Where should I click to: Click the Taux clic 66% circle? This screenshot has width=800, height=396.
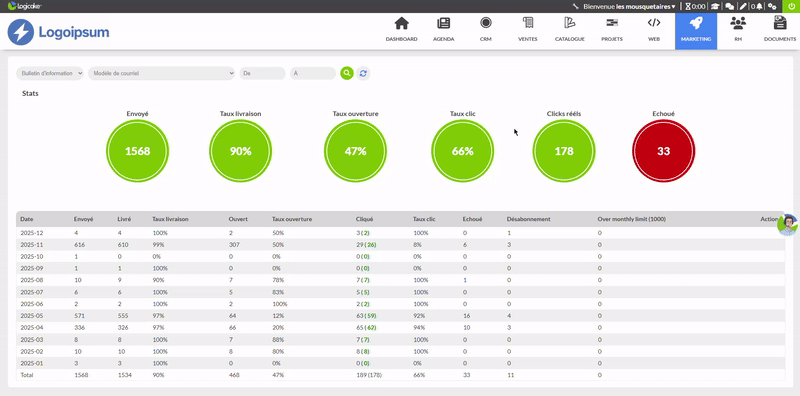463,151
